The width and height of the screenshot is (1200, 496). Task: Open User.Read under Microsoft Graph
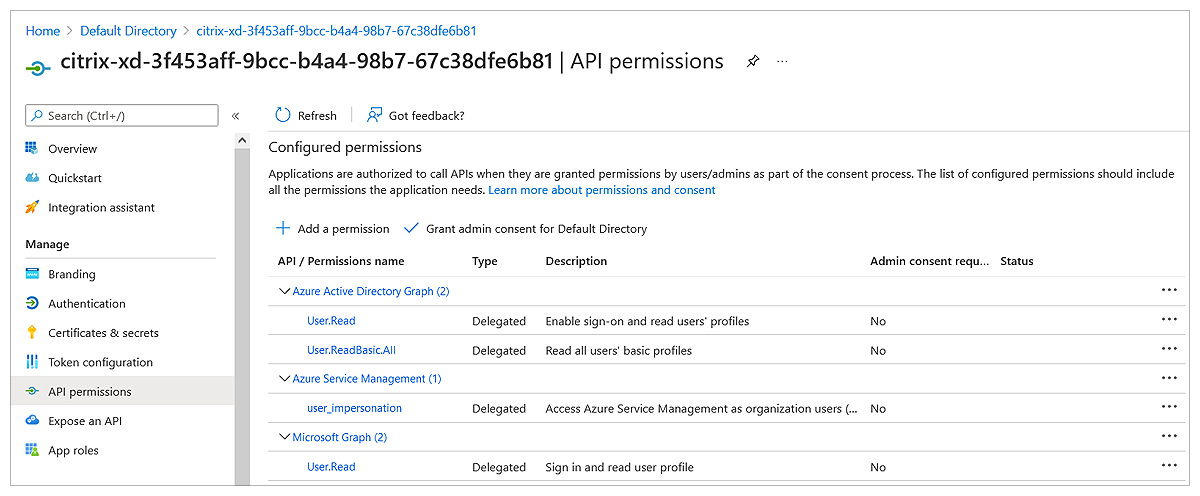tap(331, 467)
